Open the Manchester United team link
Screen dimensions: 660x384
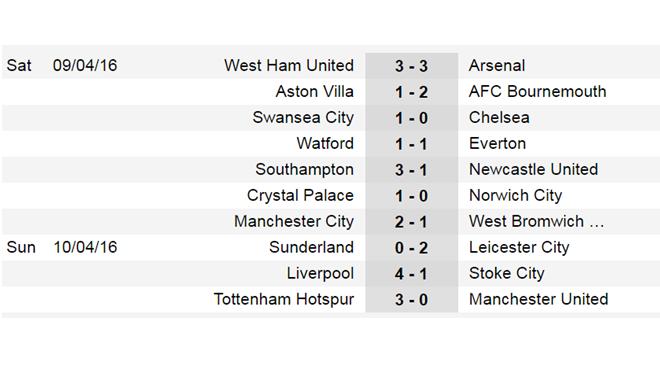[539, 299]
